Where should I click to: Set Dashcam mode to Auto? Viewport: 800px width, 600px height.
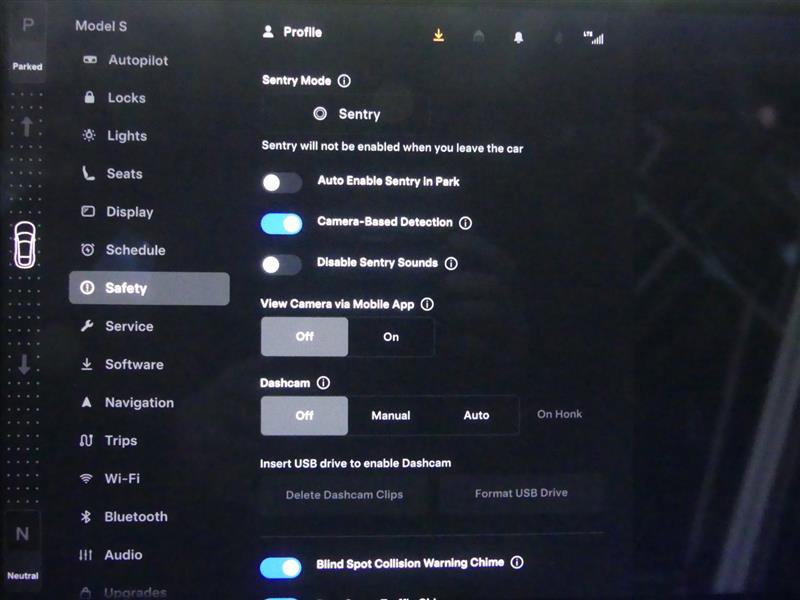[x=478, y=415]
